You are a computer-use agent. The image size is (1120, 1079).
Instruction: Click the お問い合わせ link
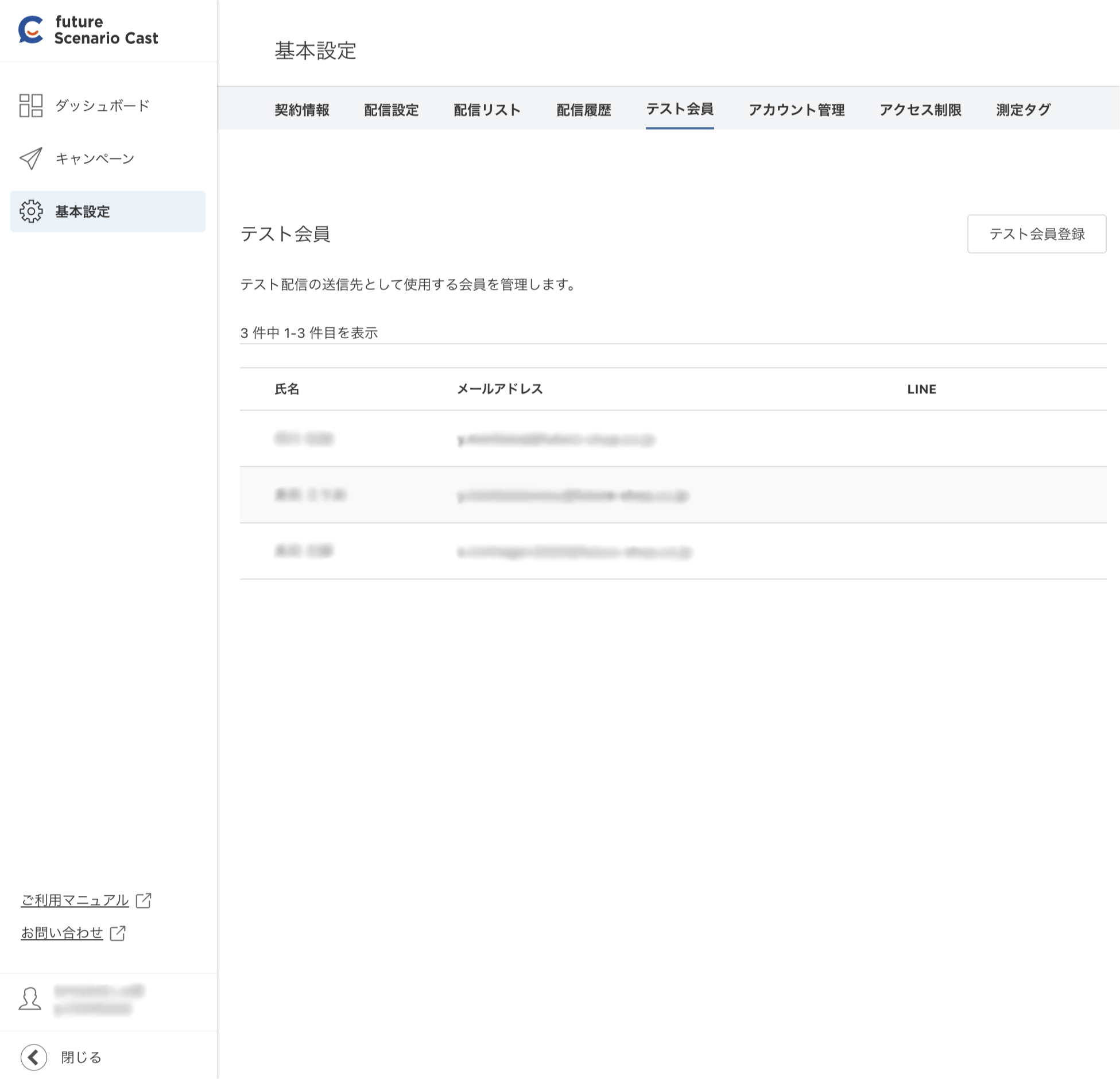61,933
